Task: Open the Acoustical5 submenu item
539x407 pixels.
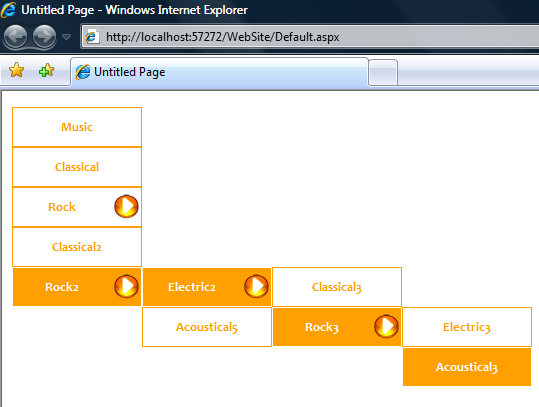Action: point(207,327)
